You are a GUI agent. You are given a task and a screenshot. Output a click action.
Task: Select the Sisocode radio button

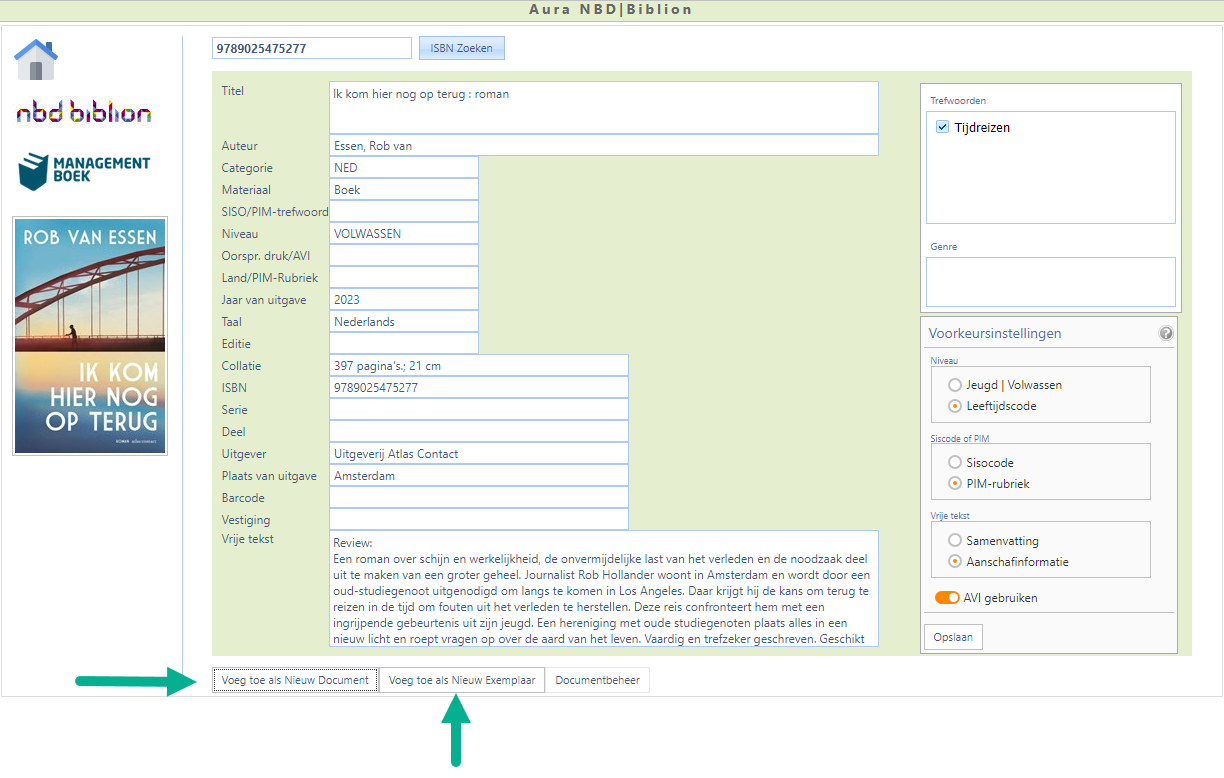pyautogui.click(x=954, y=463)
